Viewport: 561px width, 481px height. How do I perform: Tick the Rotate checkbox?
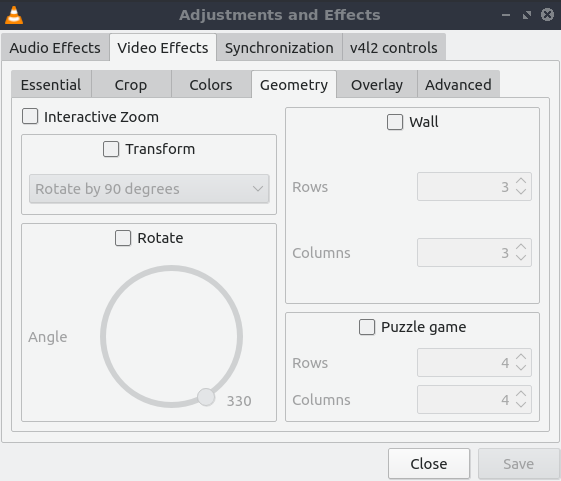point(123,238)
